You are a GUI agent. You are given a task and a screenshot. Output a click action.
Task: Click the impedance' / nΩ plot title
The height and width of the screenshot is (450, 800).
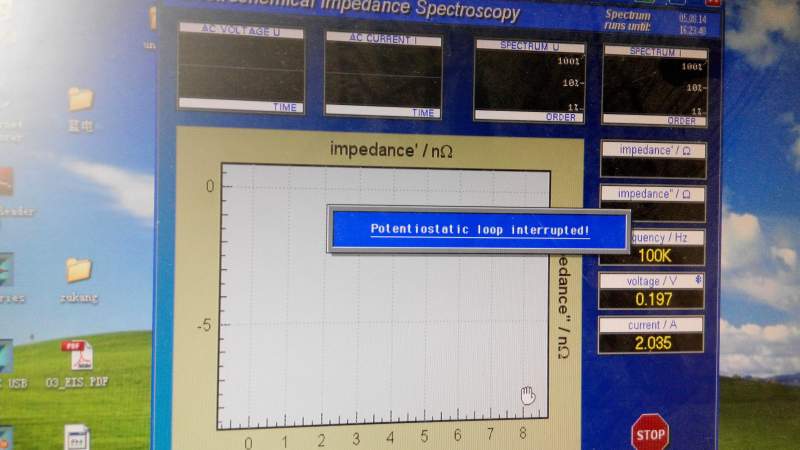(391, 150)
